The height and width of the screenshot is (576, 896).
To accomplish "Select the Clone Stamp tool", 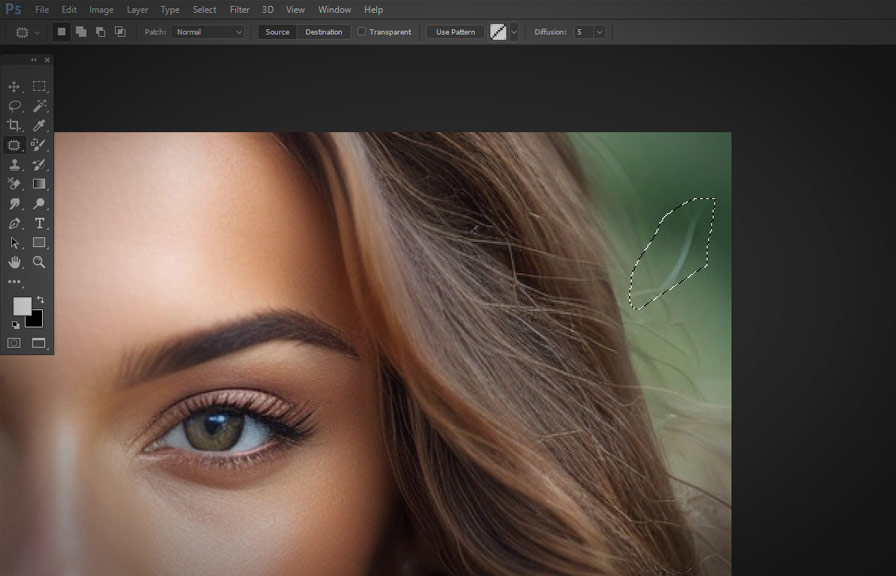I will click(x=15, y=164).
